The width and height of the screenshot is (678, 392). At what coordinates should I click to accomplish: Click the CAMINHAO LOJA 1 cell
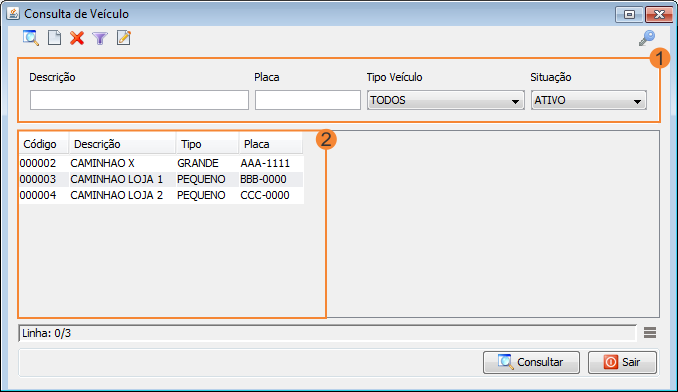click(x=122, y=179)
